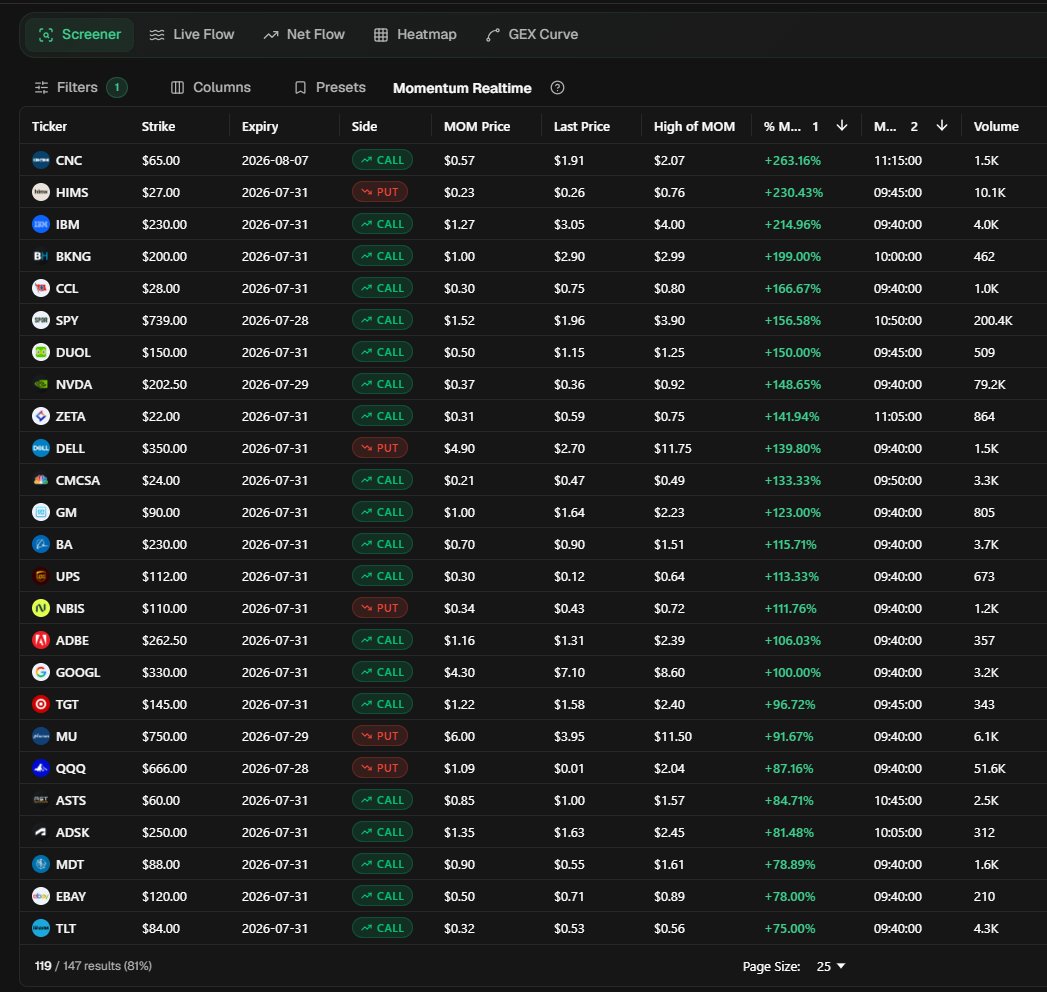The width and height of the screenshot is (1047, 992).
Task: Click the BKNG ticker logo
Action: coord(41,256)
